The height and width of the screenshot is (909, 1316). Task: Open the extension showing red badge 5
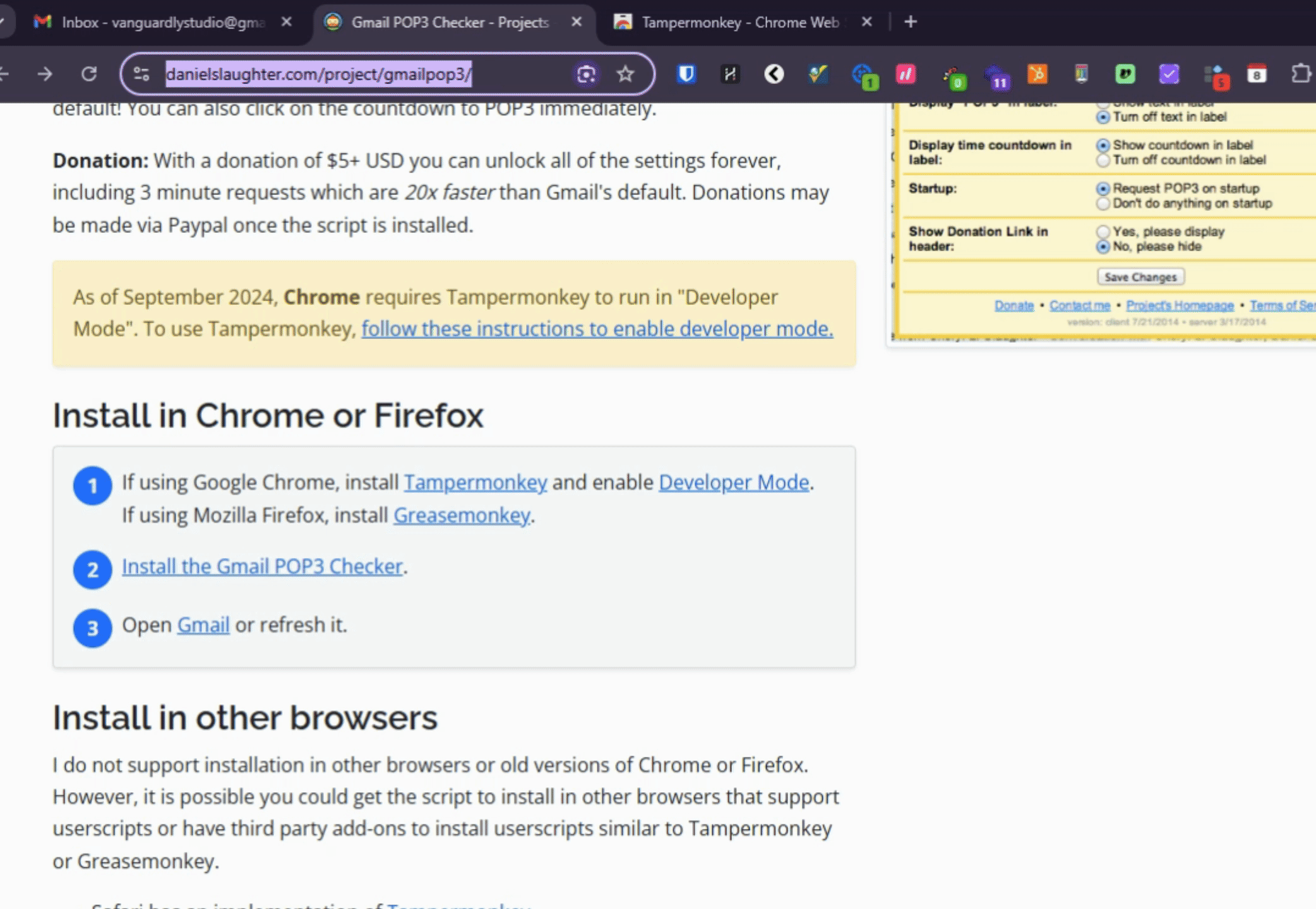(1217, 77)
